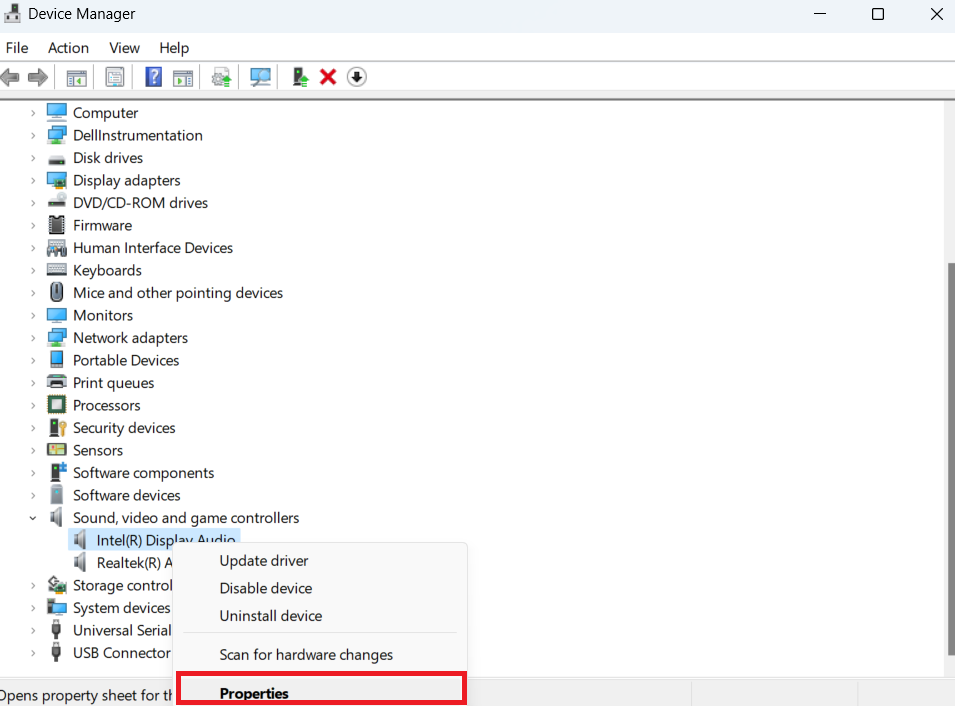Viewport: 955px width, 706px height.
Task: Select the Firmware label
Action: tap(102, 225)
